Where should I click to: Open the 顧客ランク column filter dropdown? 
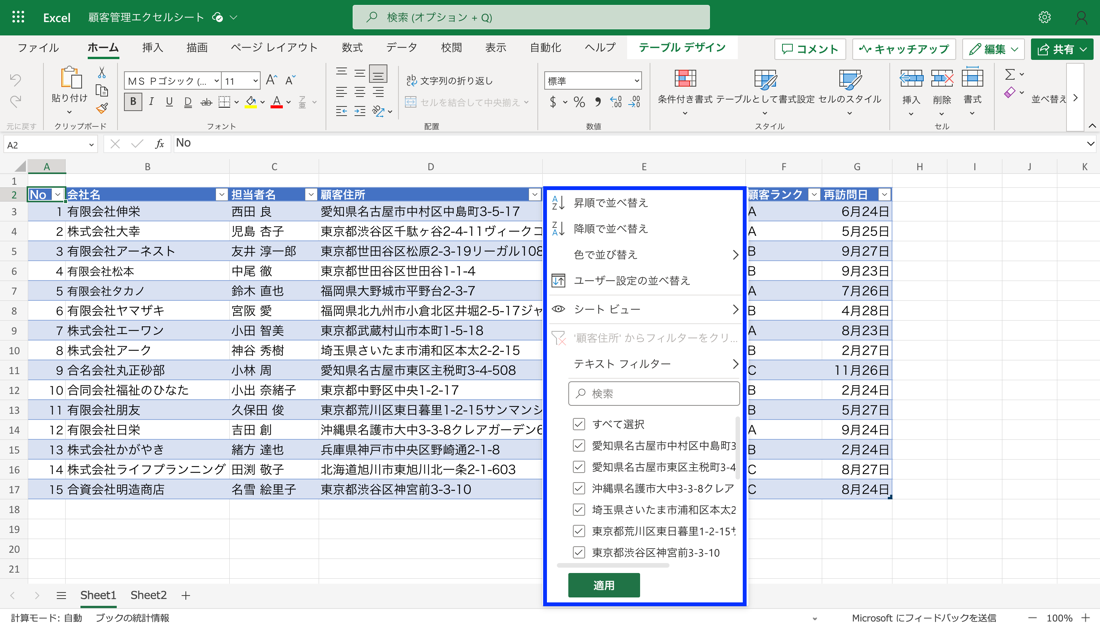814,194
